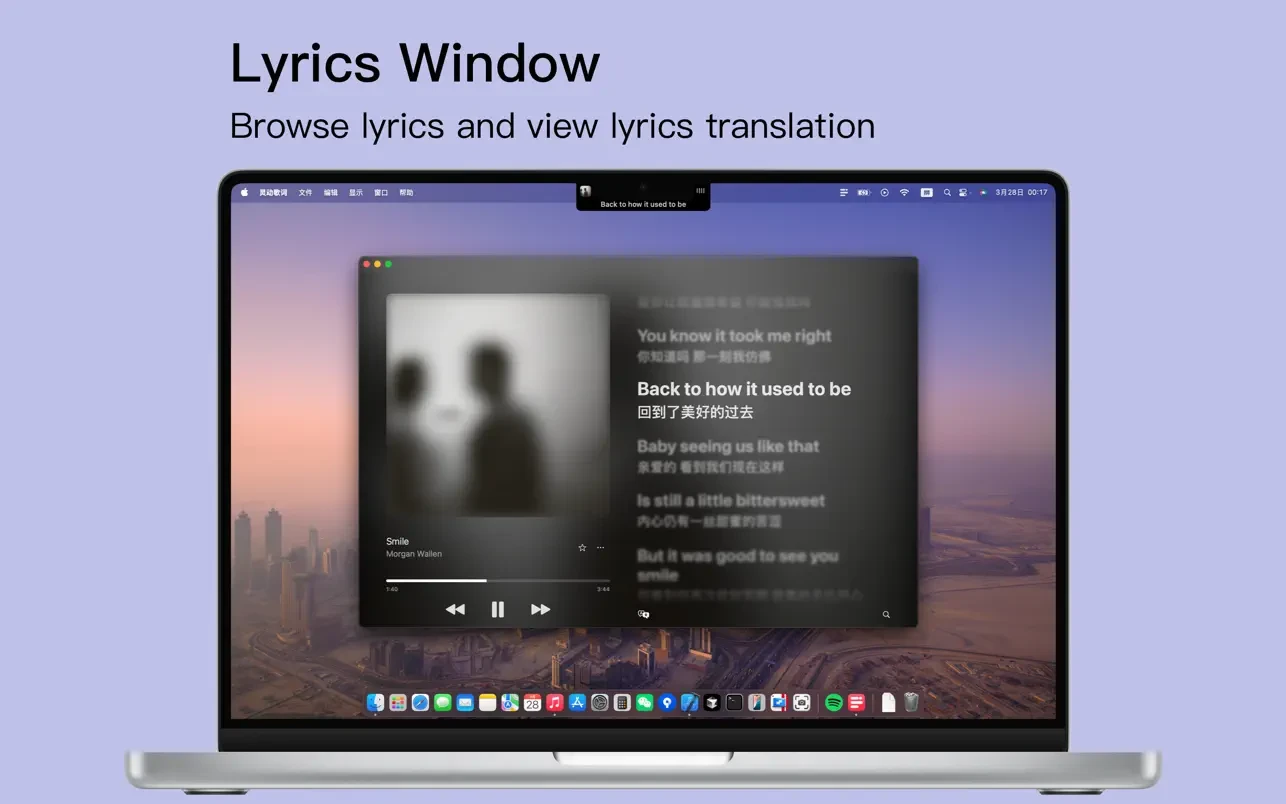The height and width of the screenshot is (804, 1286).
Task: Click the song progress bar
Action: coord(497,580)
